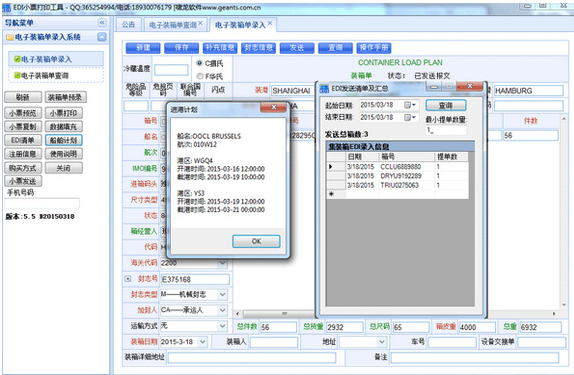Click the 小票复制 button

[x=23, y=127]
